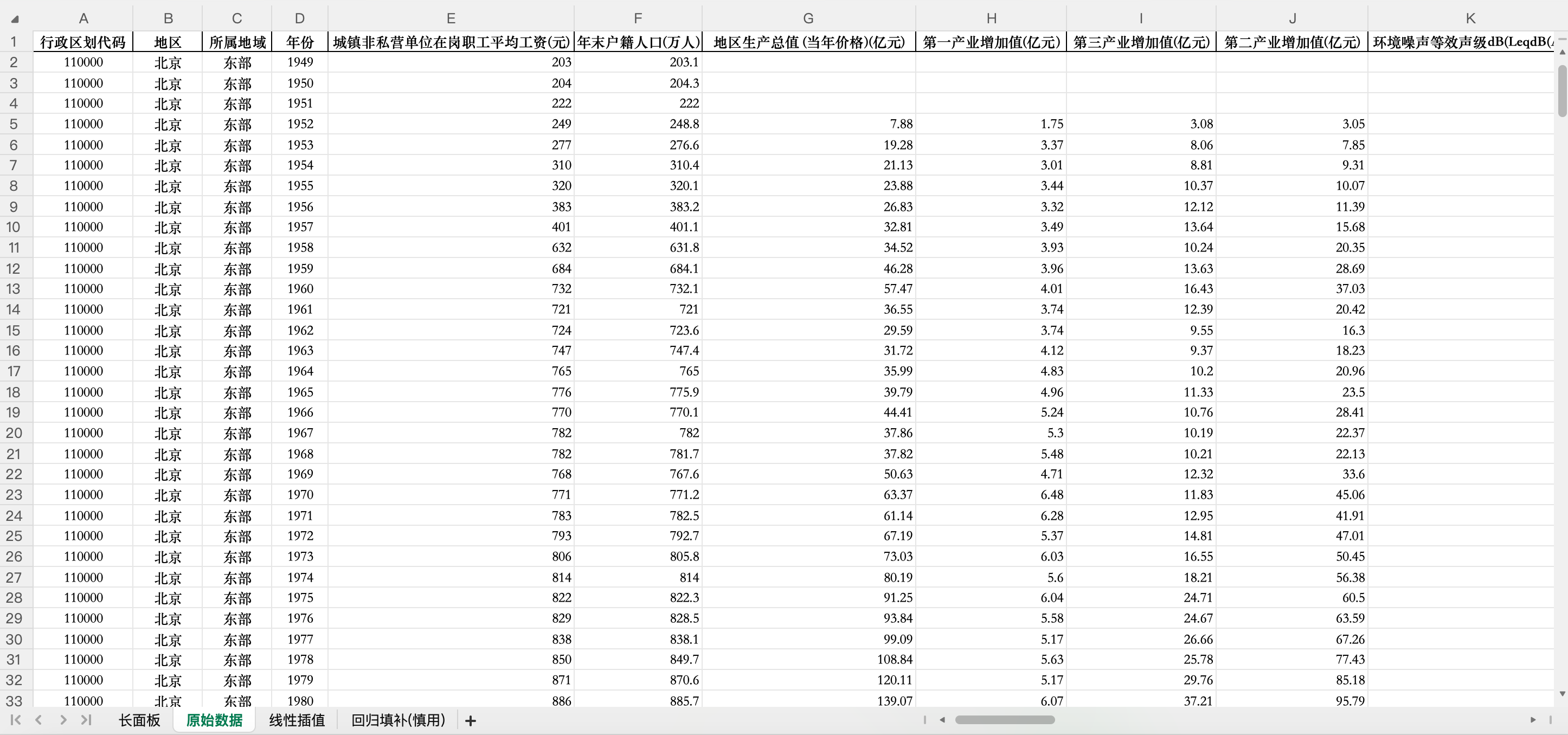Click the select-all corner triangle

click(x=15, y=19)
